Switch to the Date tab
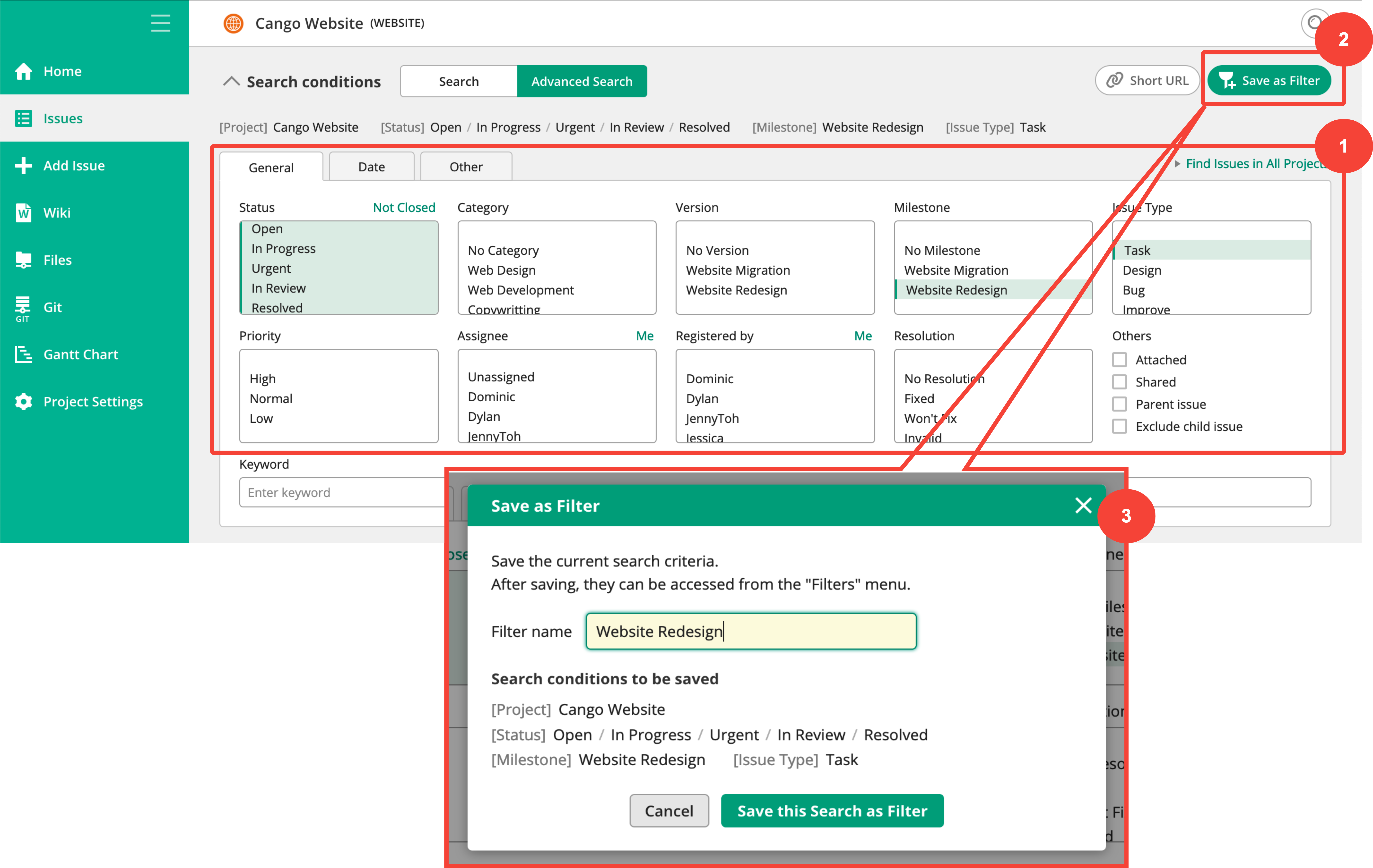This screenshot has width=1373, height=868. click(x=371, y=167)
